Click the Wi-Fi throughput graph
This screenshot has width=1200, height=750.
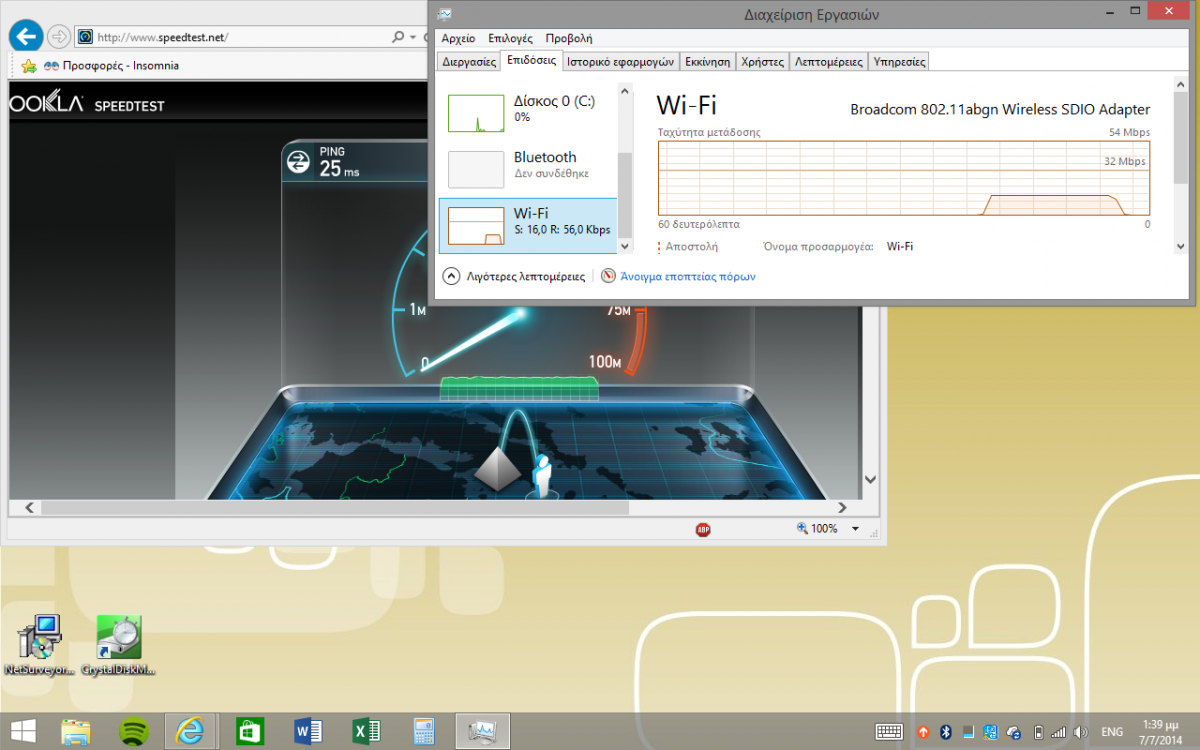click(904, 178)
